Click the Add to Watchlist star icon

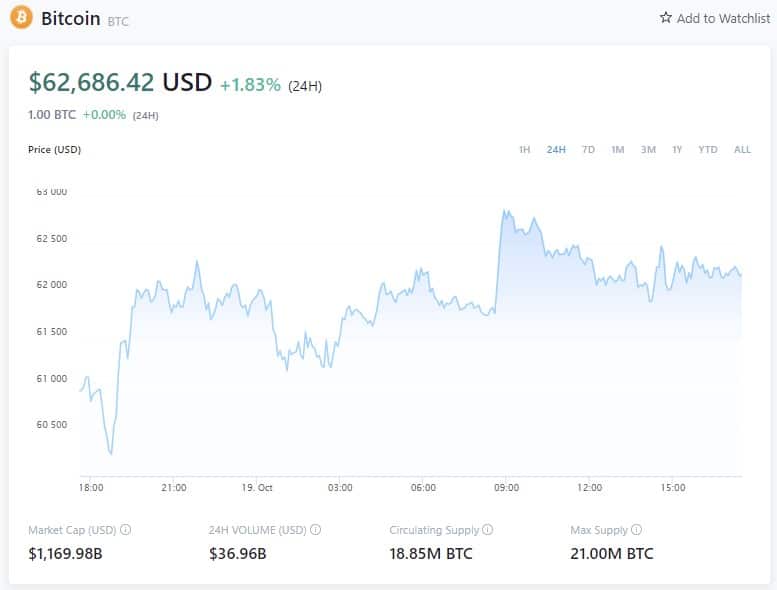(666, 18)
